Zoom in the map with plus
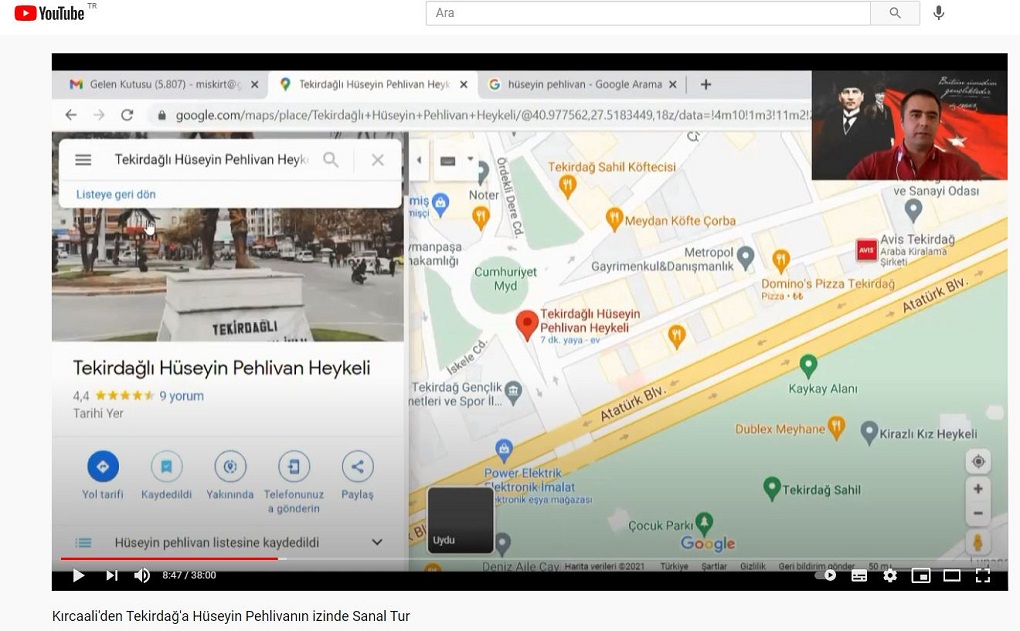Screen dimensions: 1020x631 [978, 489]
